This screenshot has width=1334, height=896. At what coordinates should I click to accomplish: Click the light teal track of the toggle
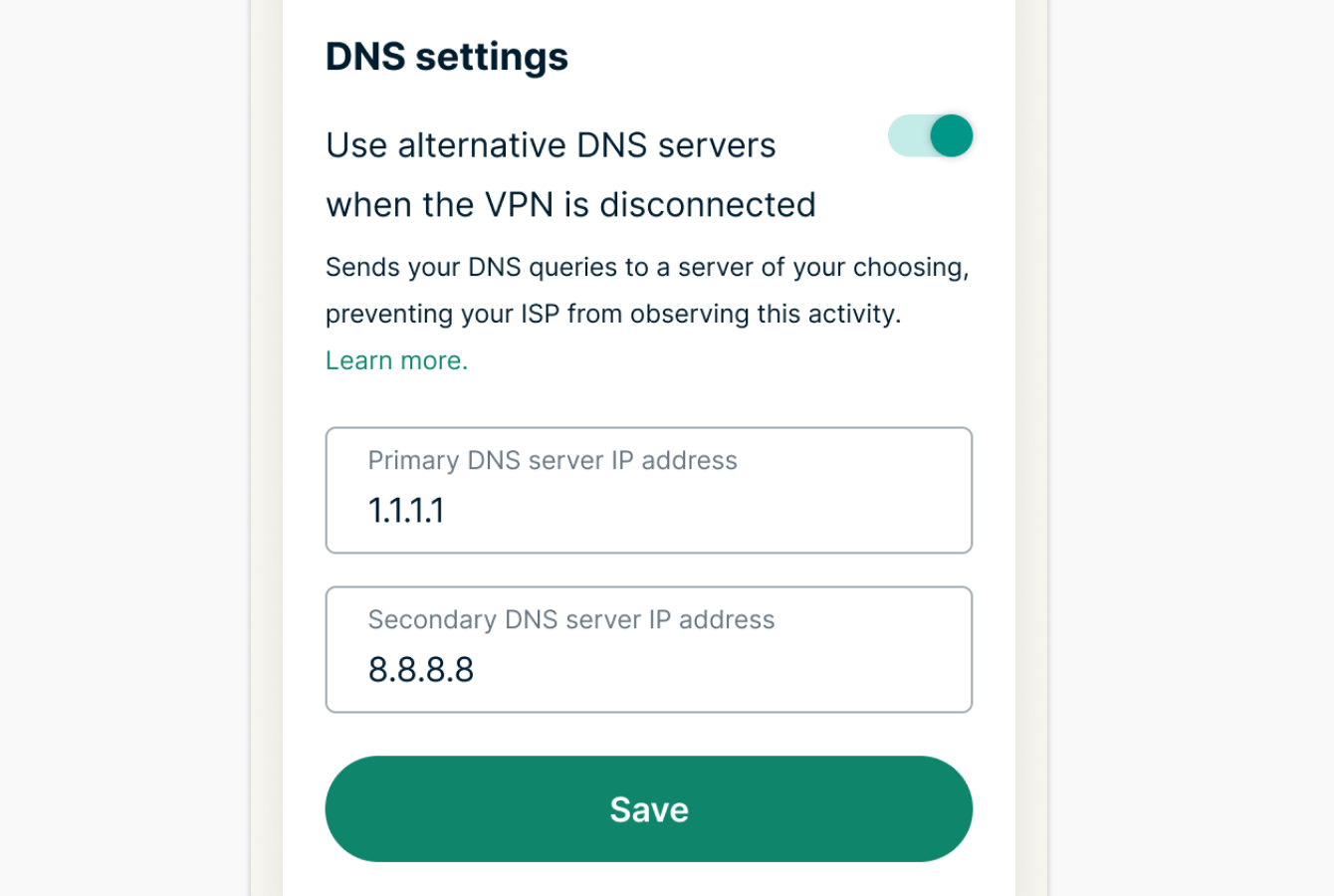906,136
